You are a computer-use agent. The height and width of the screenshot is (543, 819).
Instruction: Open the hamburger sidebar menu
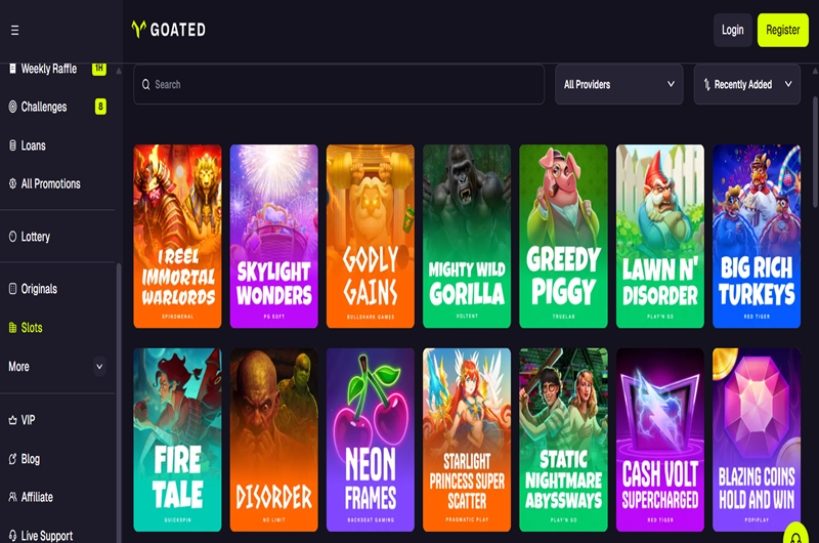click(15, 30)
